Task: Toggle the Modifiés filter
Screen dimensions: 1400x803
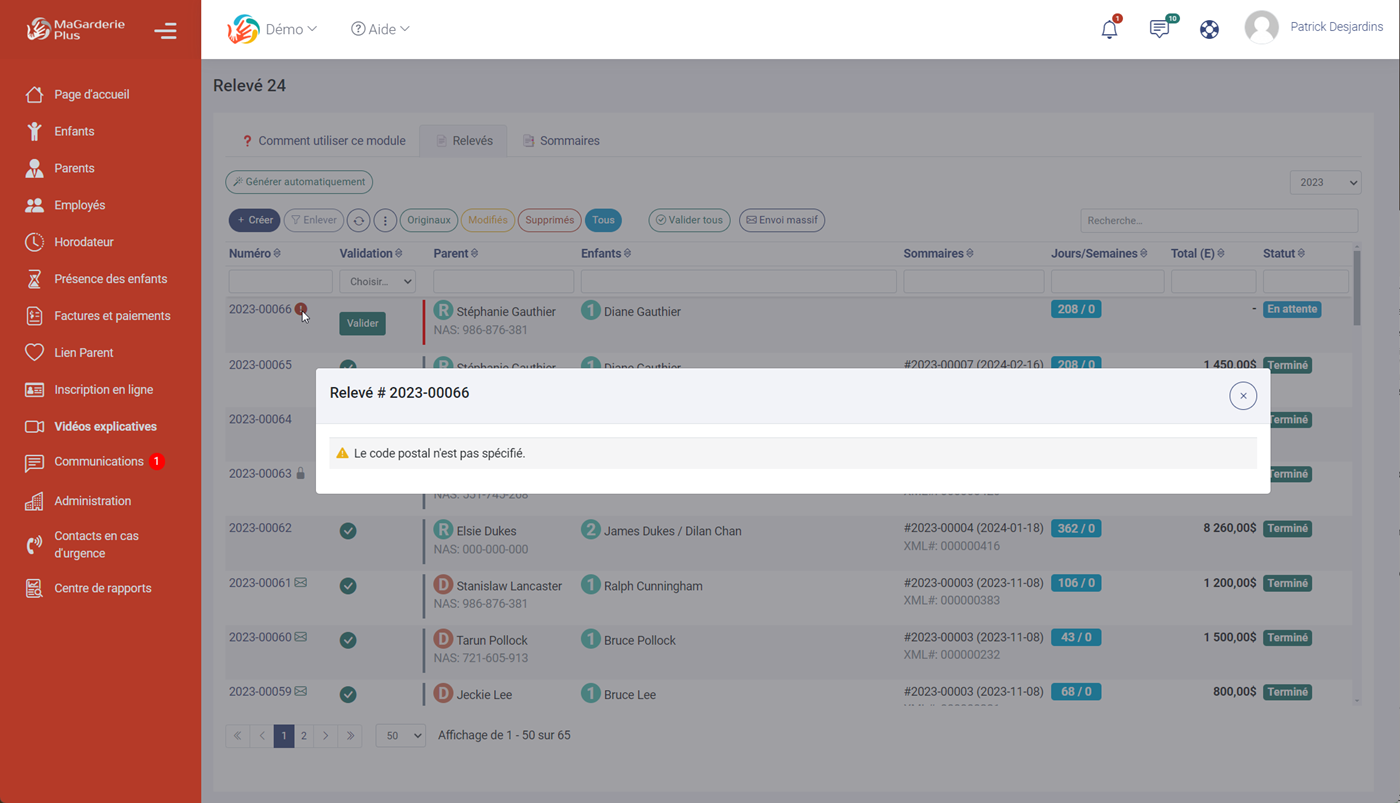Action: 487,220
